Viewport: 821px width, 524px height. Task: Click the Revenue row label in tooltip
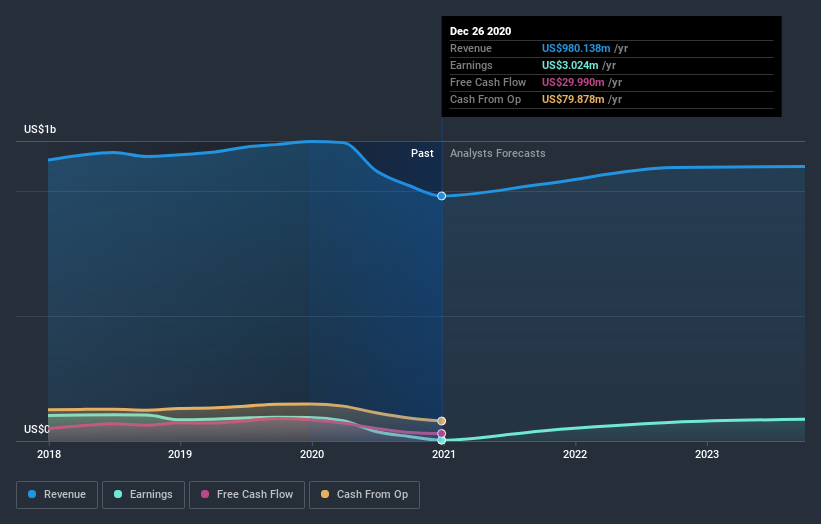coord(471,48)
